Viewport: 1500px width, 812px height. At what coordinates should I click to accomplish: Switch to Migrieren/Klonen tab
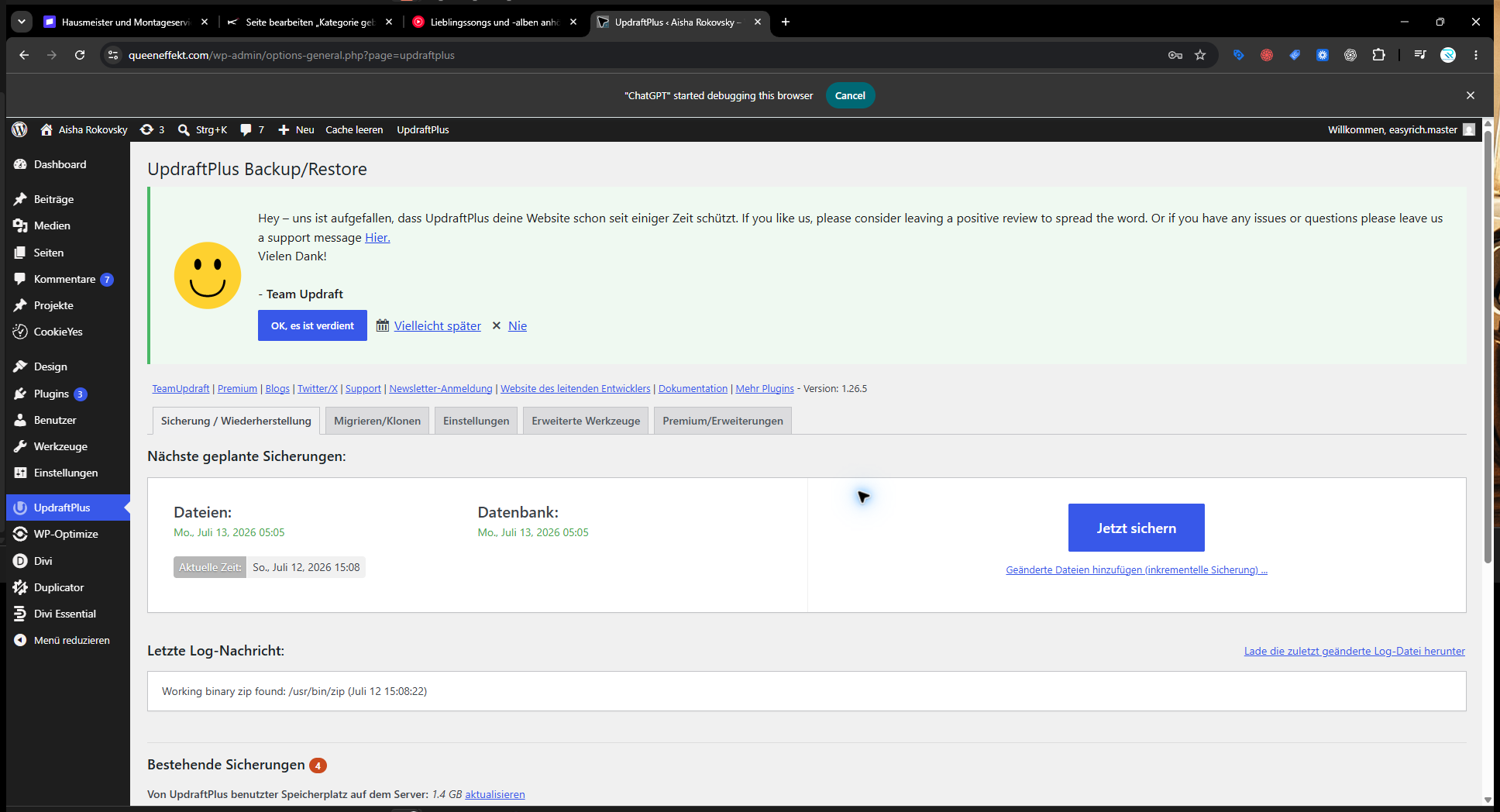377,421
